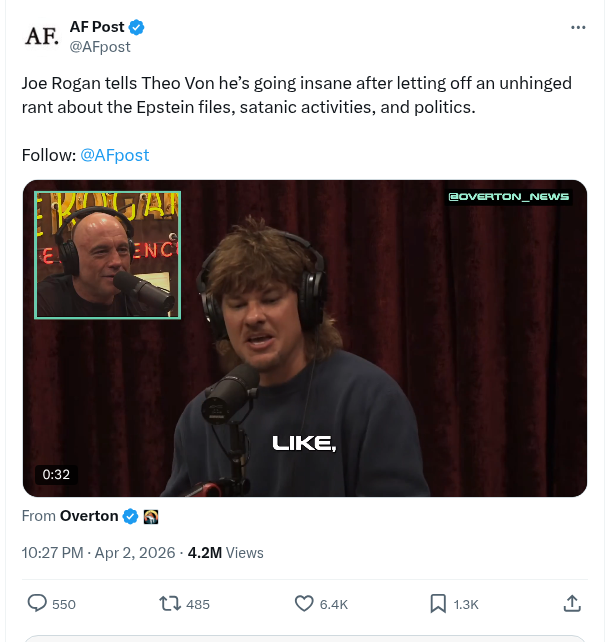
Task: Play the Theo Von video
Action: click(304, 338)
